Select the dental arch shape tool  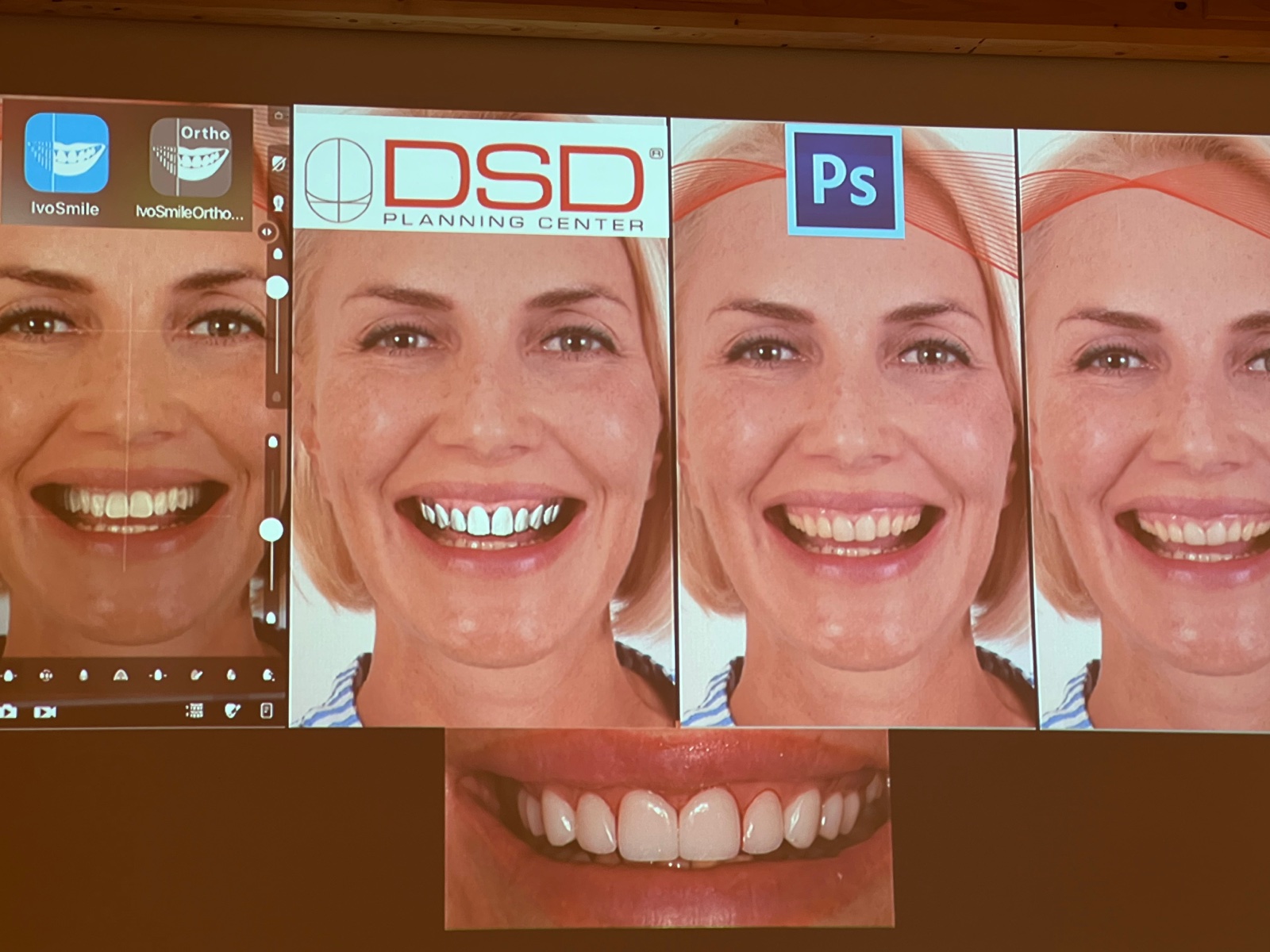tap(121, 675)
